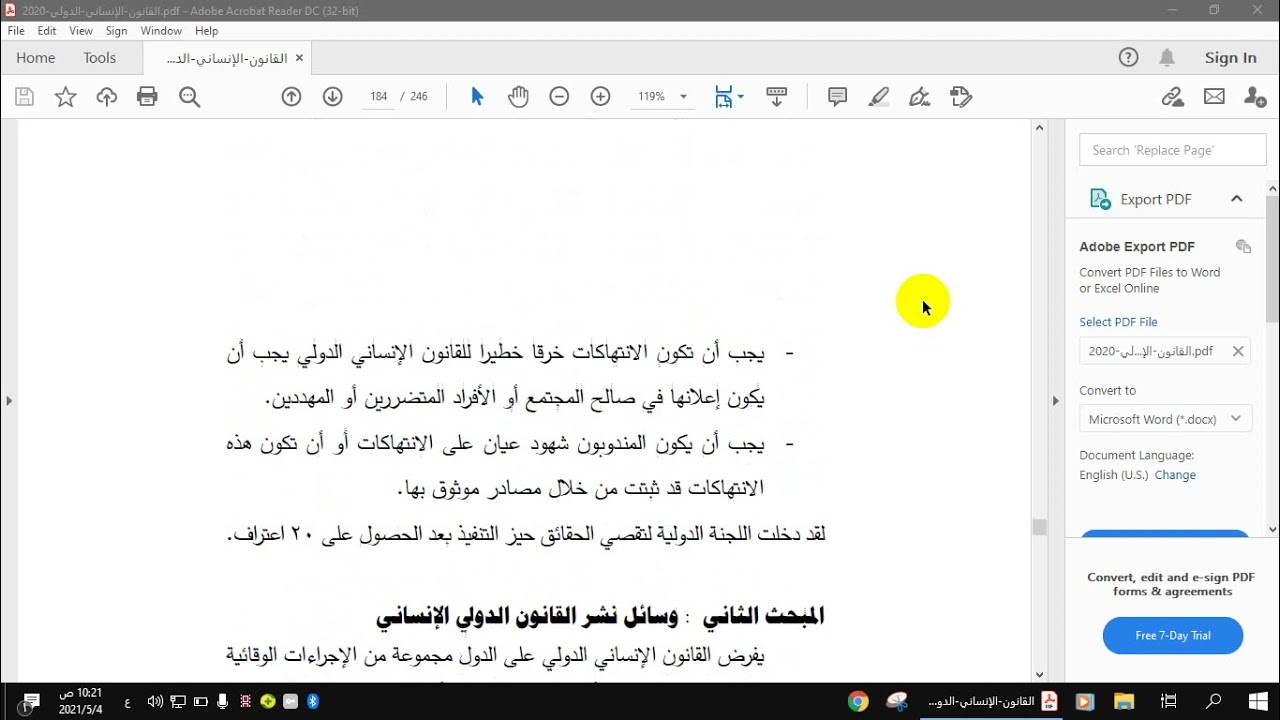Bookmark the file with the star icon

click(65, 97)
